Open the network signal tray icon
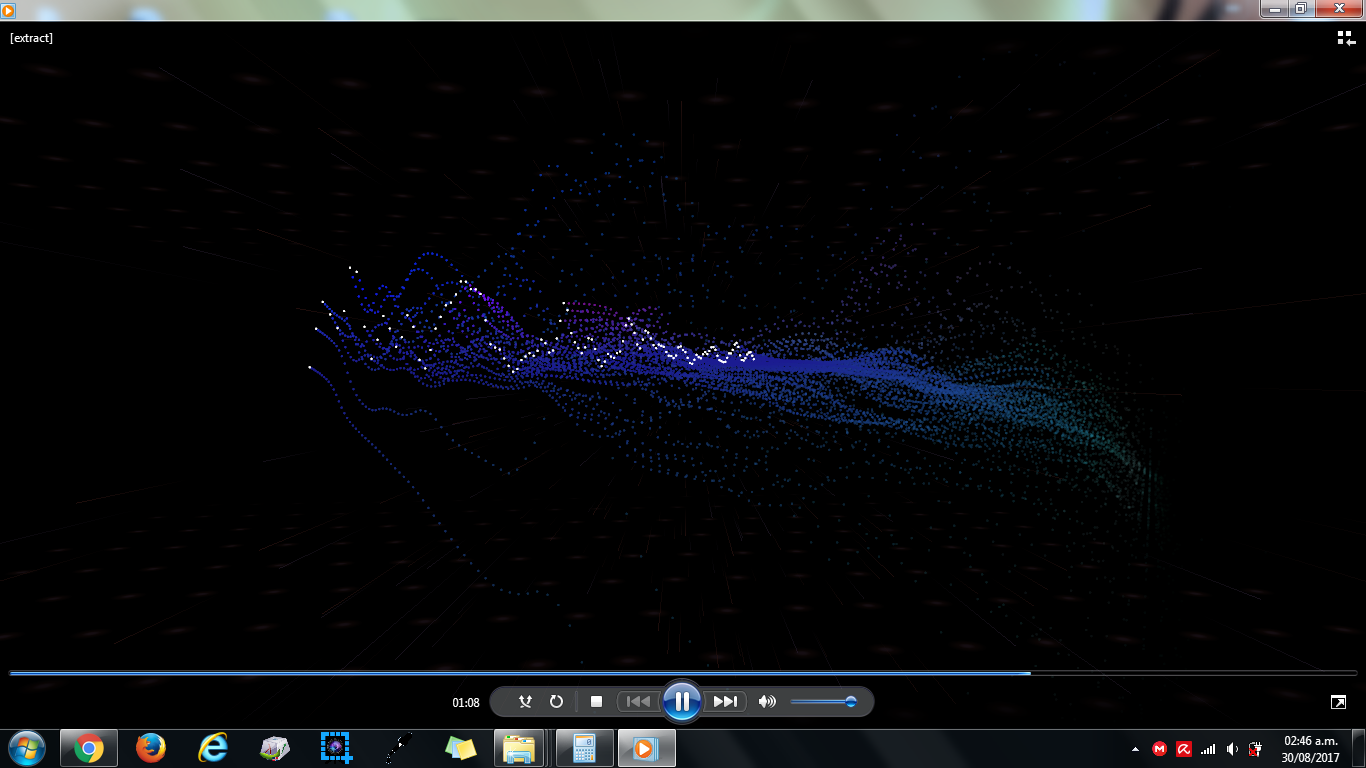 click(x=1208, y=749)
